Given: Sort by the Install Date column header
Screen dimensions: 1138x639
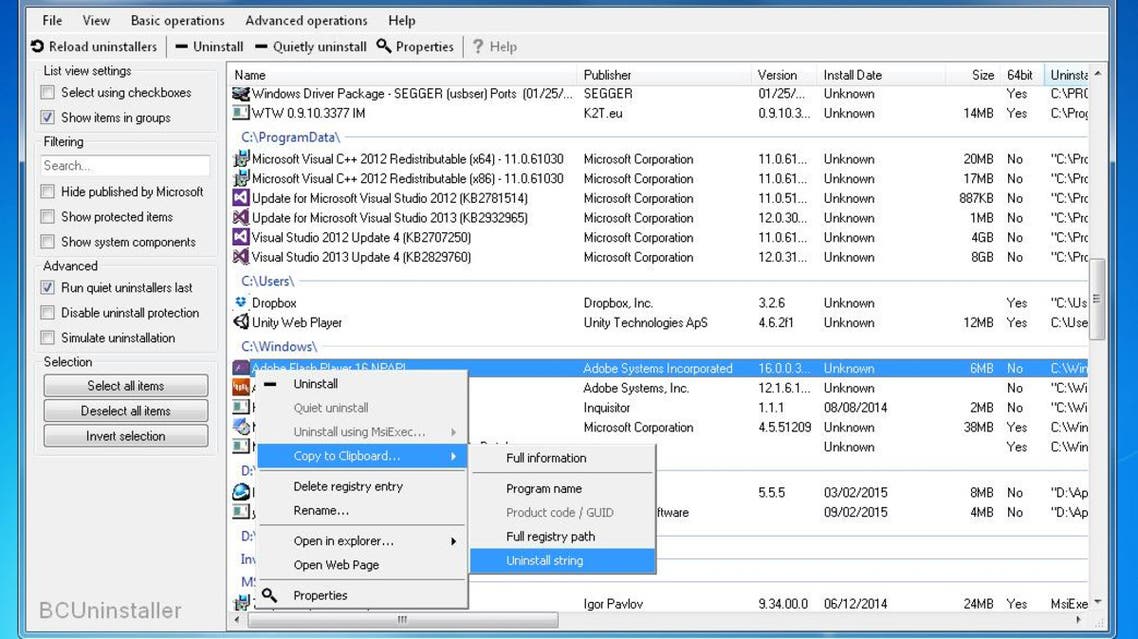Looking at the screenshot, I should coord(881,75).
